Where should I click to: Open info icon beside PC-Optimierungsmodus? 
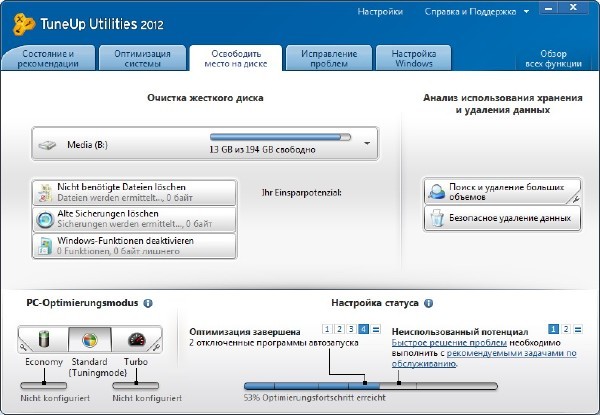pyautogui.click(x=148, y=303)
